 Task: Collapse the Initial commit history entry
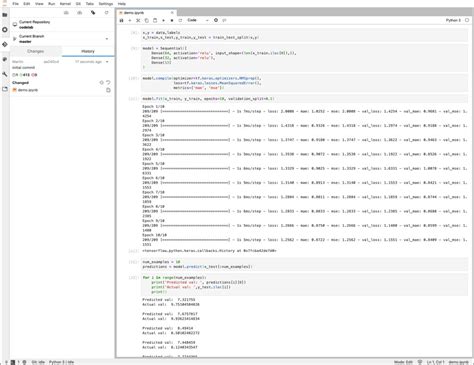point(107,62)
